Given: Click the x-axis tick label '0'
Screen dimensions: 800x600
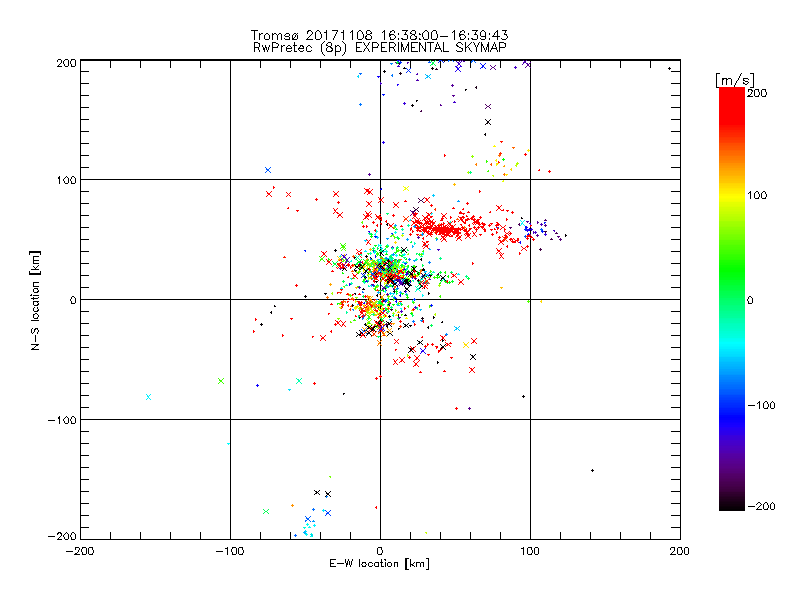Looking at the screenshot, I should pos(380,551).
